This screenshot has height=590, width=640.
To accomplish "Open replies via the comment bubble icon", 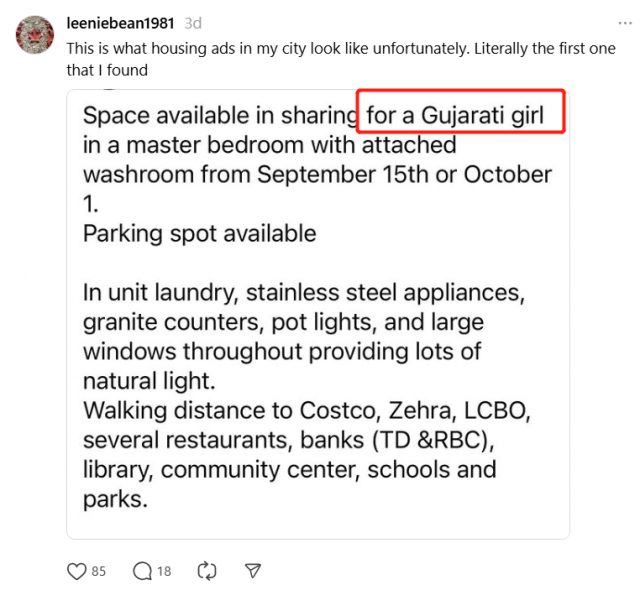I will (x=142, y=571).
